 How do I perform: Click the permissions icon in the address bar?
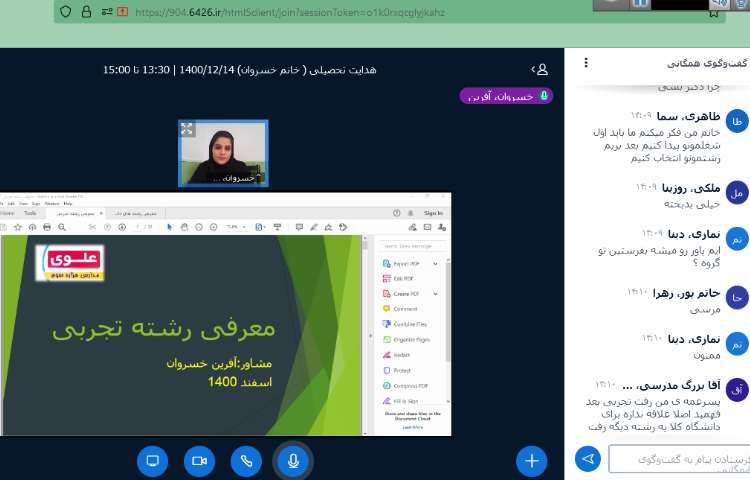[107, 12]
